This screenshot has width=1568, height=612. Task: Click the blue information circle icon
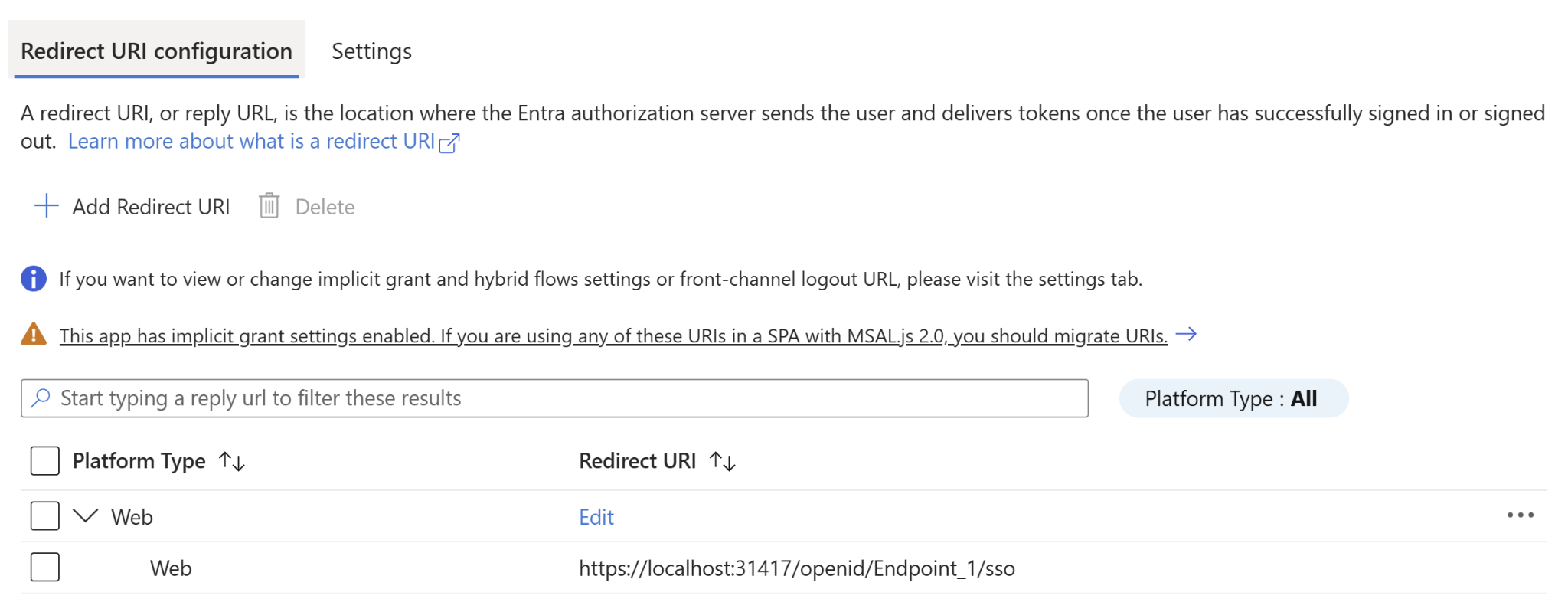click(34, 279)
